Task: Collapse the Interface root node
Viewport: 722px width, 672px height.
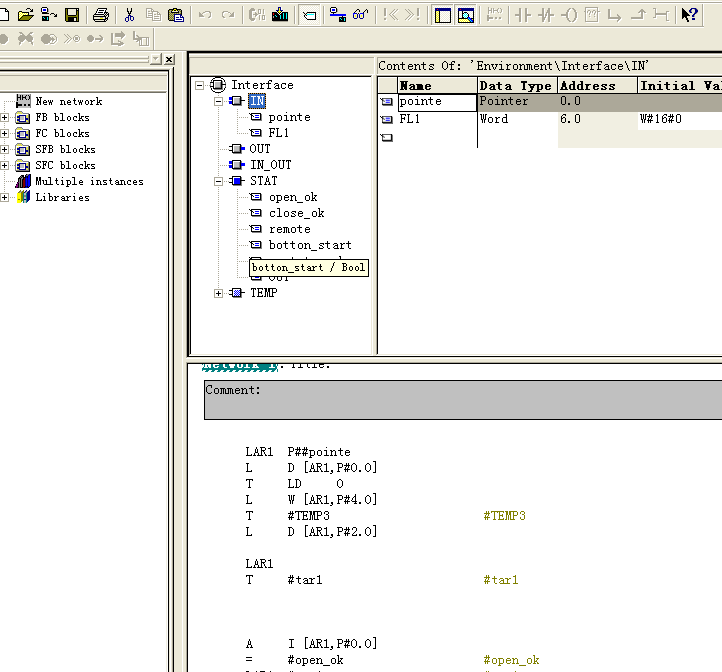Action: pyautogui.click(x=199, y=85)
